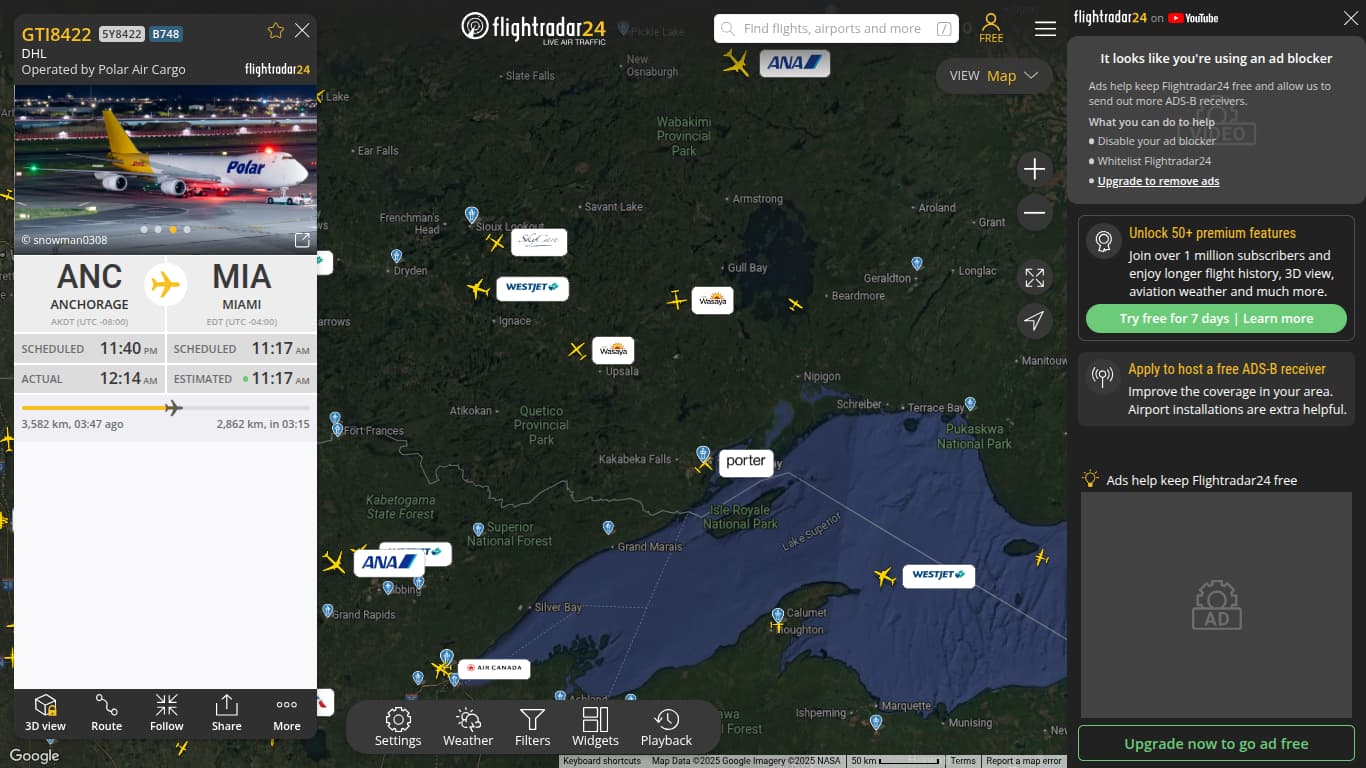Open the aircraft photo in full view

pos(302,240)
